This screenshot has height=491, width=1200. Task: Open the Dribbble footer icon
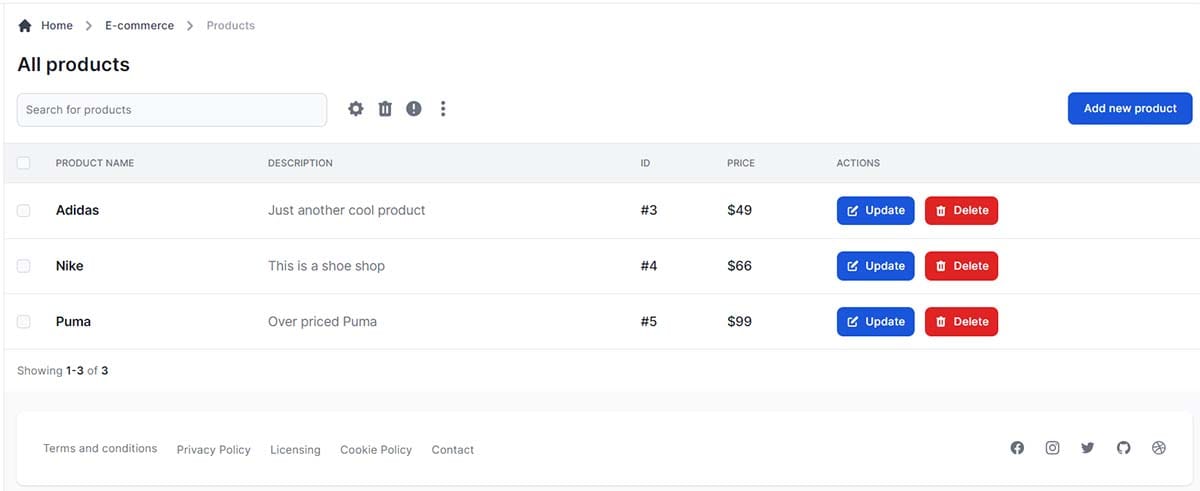click(x=1159, y=448)
